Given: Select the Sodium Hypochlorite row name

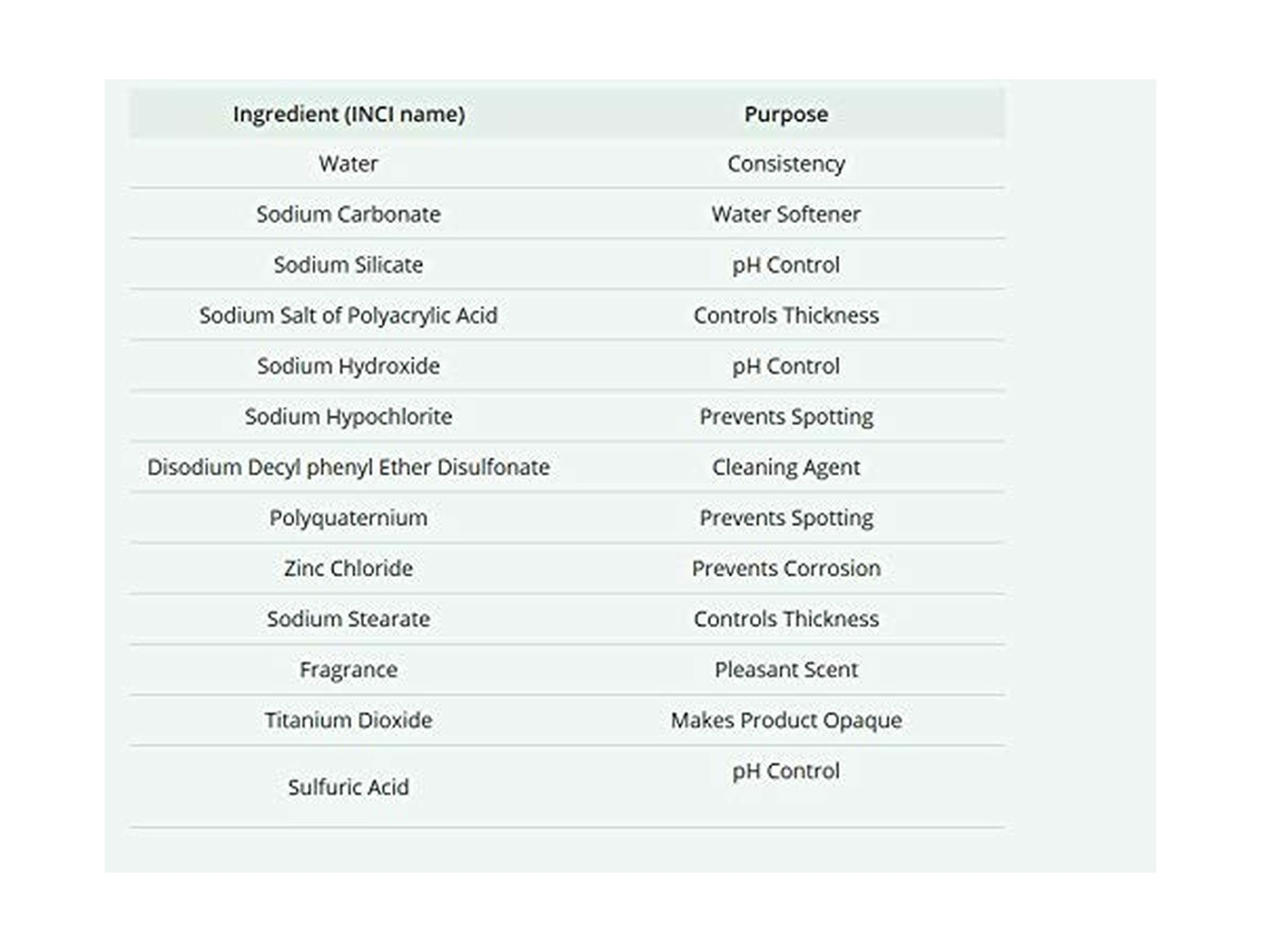Looking at the screenshot, I should pos(348,417).
